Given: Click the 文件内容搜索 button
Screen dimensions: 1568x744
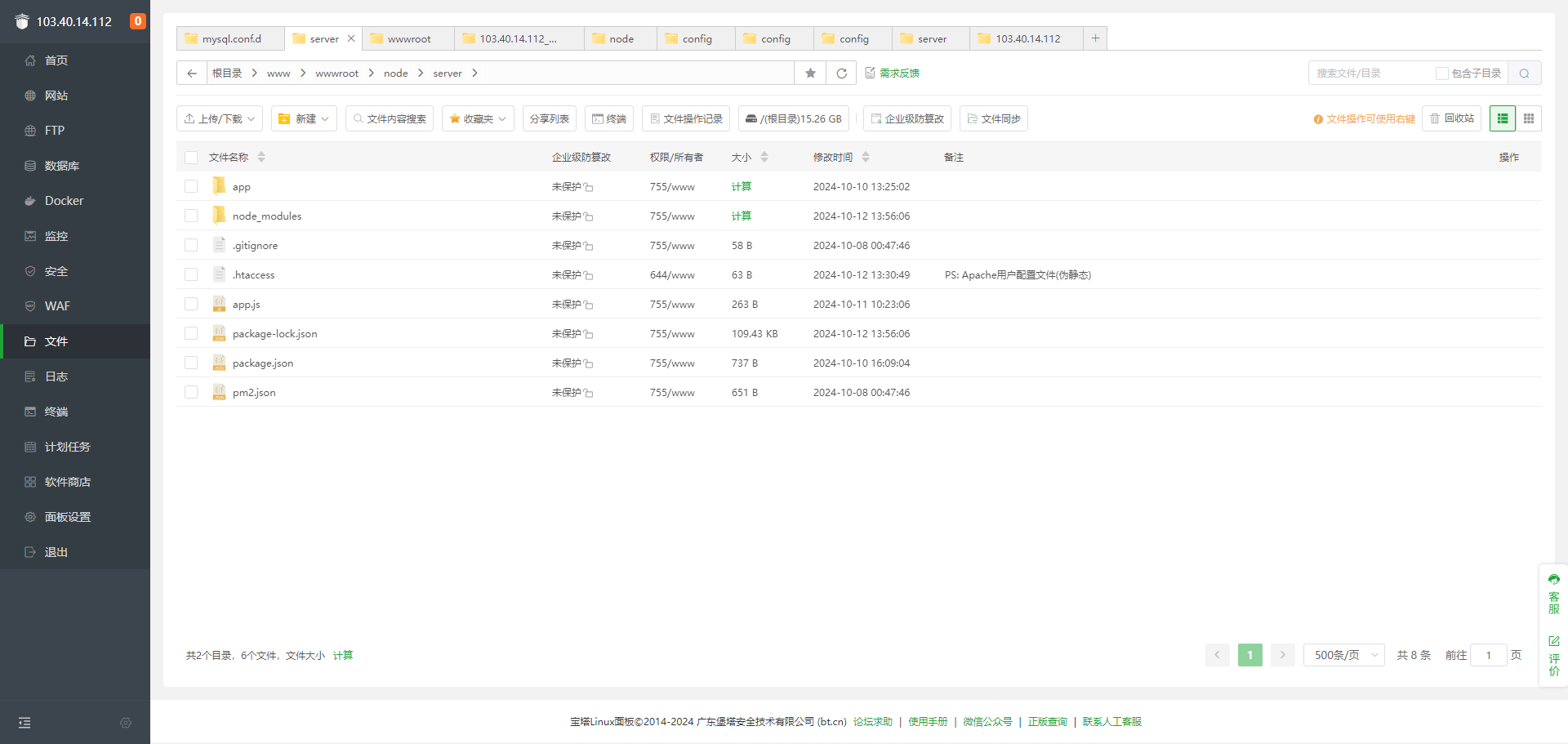Looking at the screenshot, I should pos(390,118).
